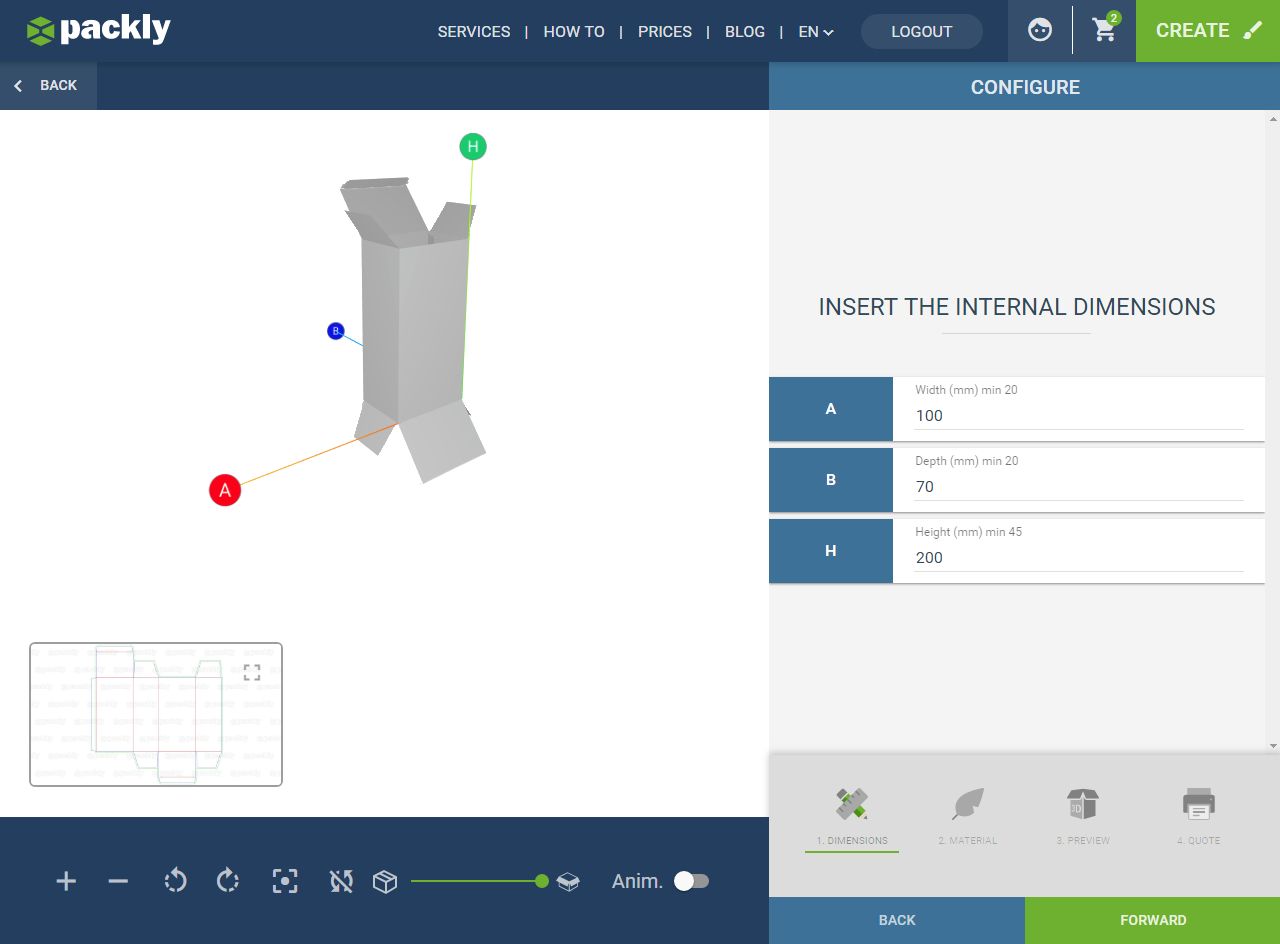The width and height of the screenshot is (1280, 944).
Task: Click the green FORWARD button
Action: click(x=1152, y=920)
